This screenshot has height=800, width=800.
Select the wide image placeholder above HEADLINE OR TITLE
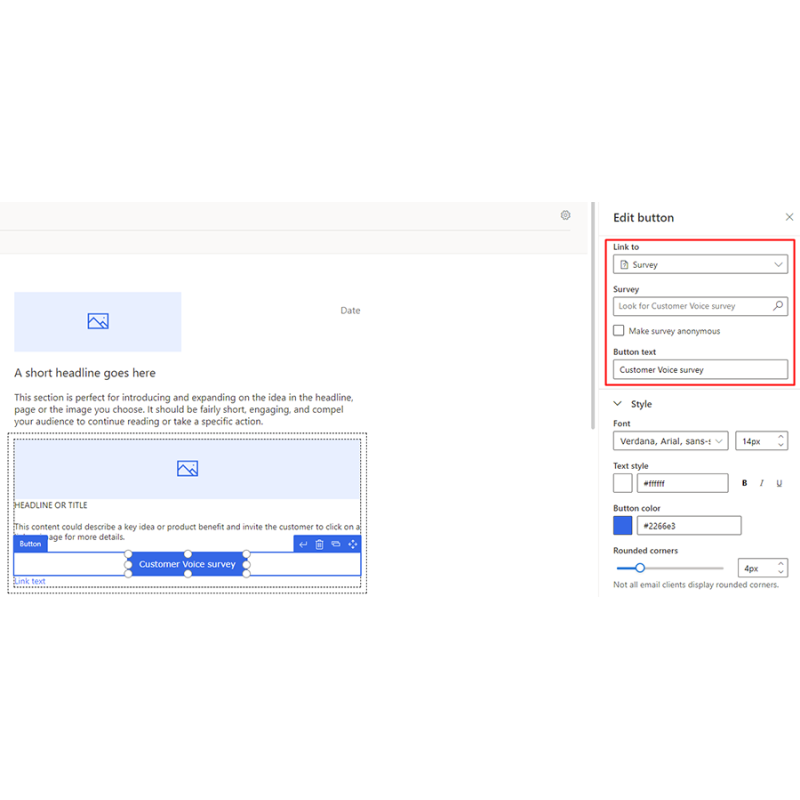click(187, 469)
